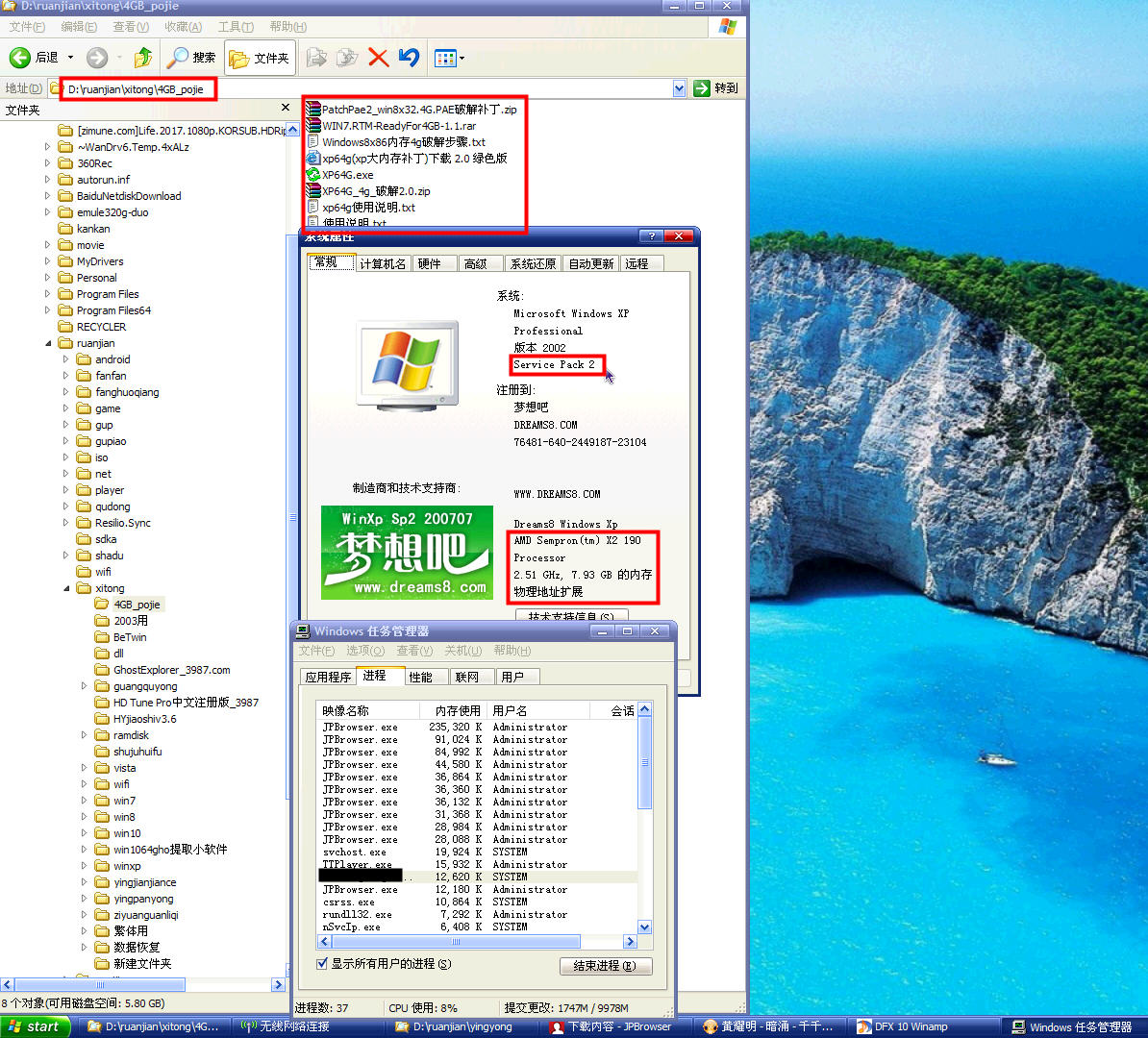Expand the android folder tree node
Screen dimensions: 1148x1038
point(66,359)
